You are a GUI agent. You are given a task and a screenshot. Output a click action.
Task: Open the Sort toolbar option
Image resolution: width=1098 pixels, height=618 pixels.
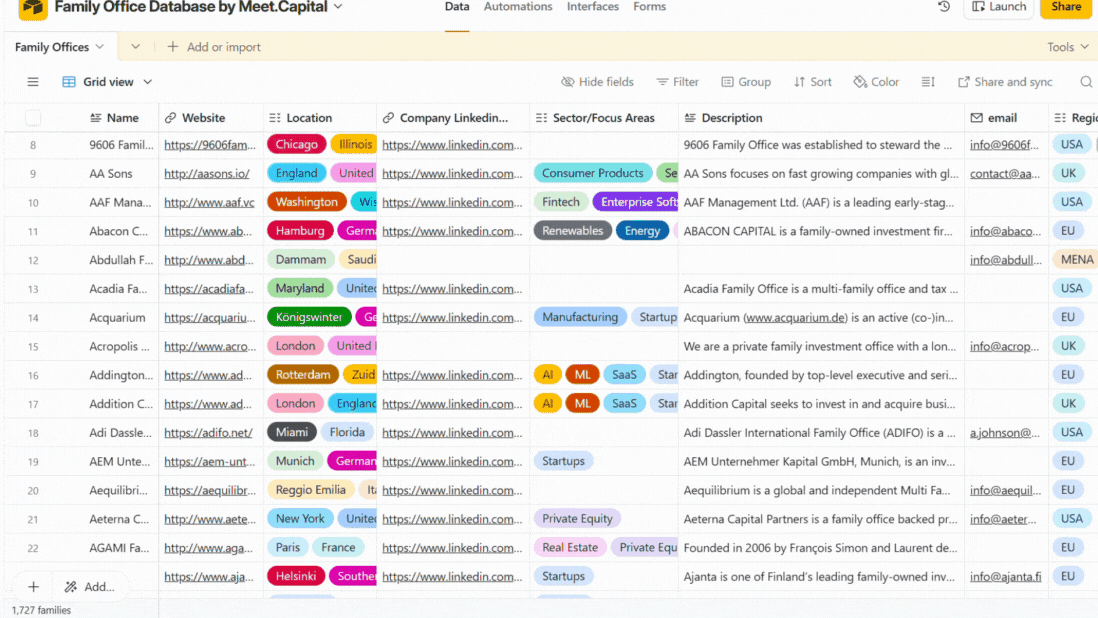pyautogui.click(x=812, y=82)
